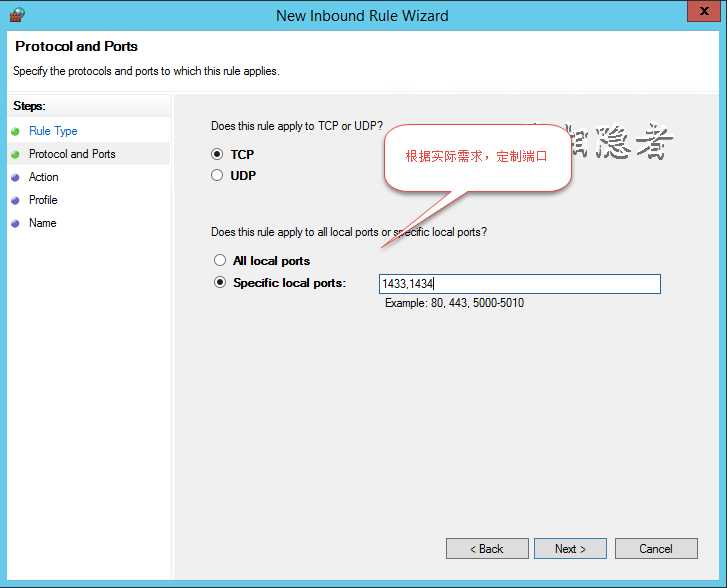Select the Protocol and Ports step
This screenshot has width=727, height=588.
(72, 154)
